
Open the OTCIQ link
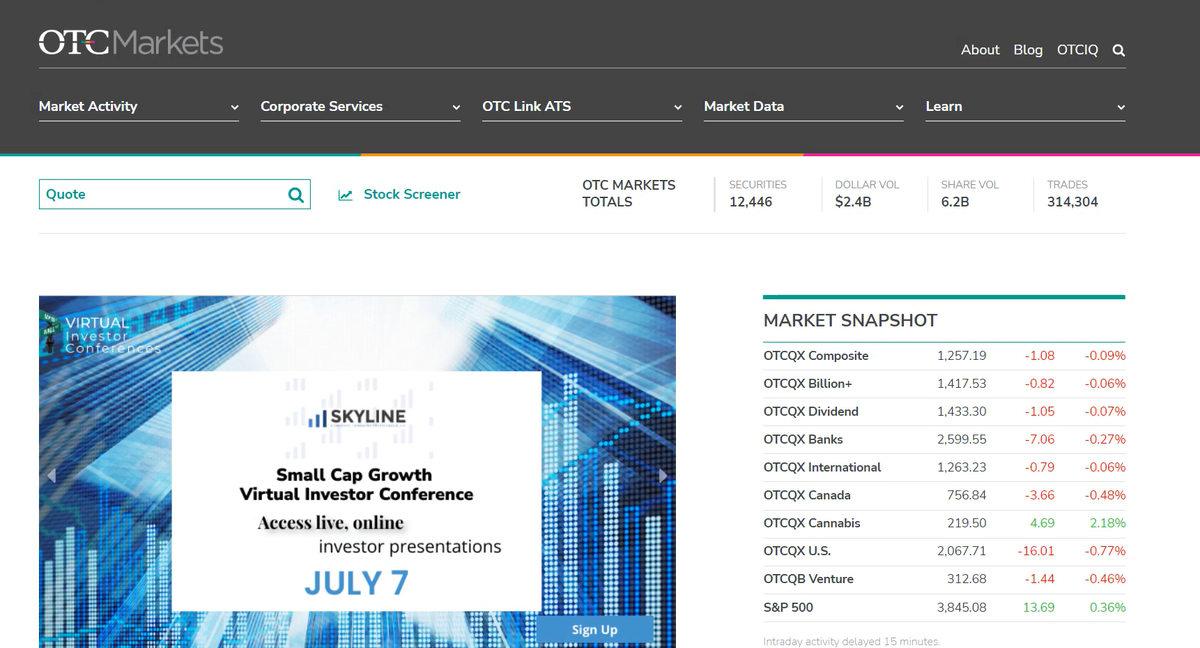pyautogui.click(x=1077, y=50)
